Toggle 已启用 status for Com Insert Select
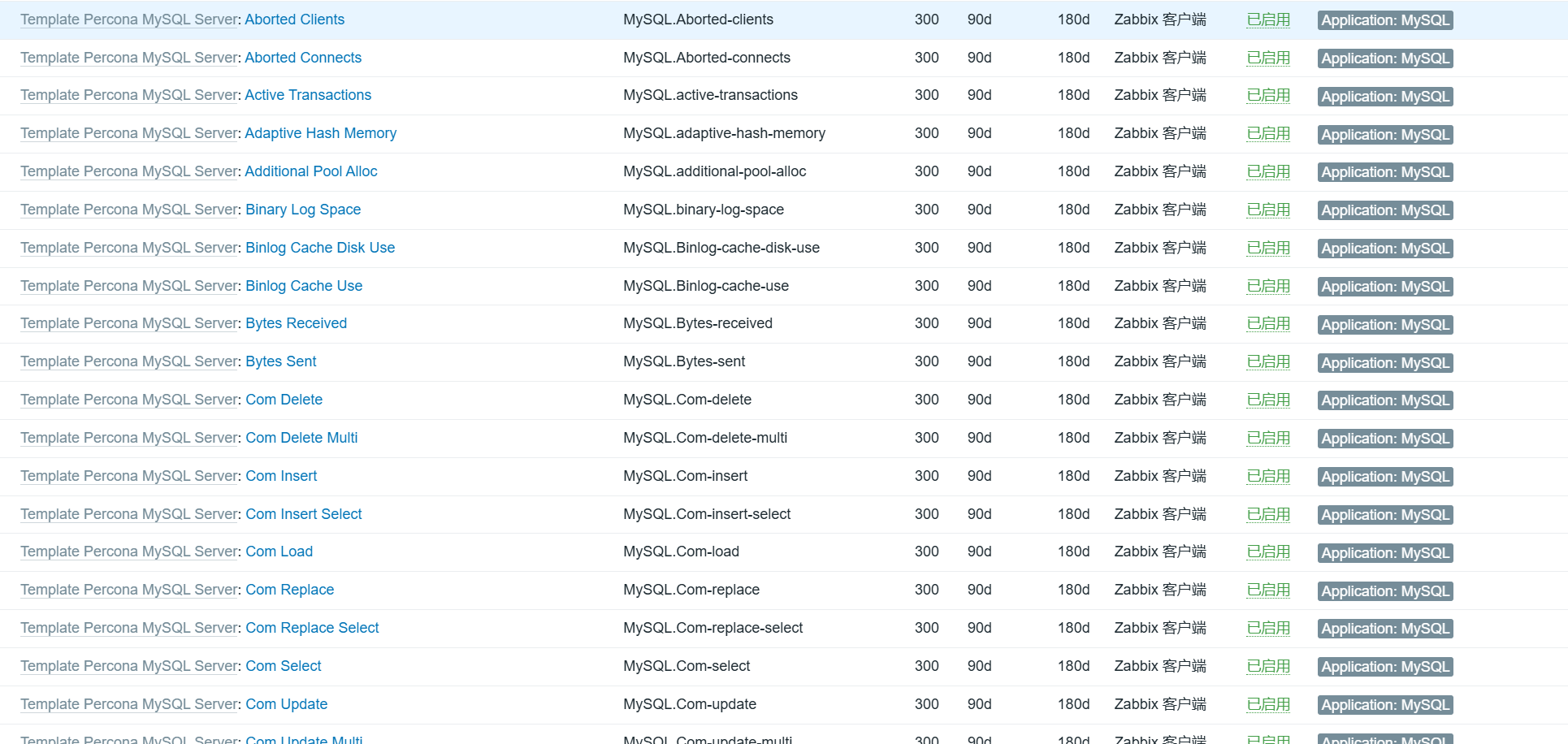 click(1268, 514)
